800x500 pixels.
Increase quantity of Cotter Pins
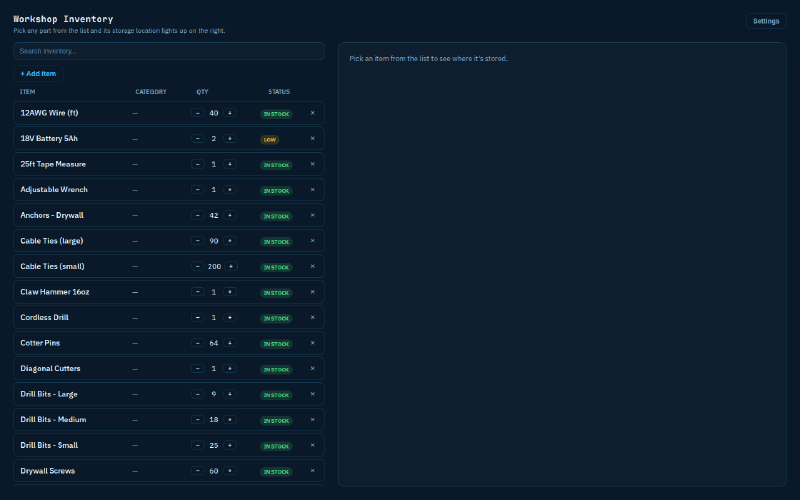(230, 343)
